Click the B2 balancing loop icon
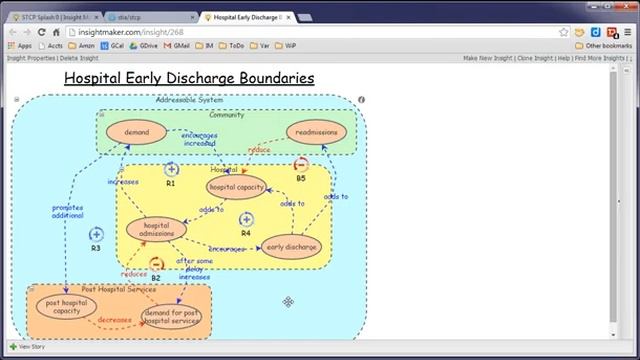The height and width of the screenshot is (360, 640). tap(156, 264)
